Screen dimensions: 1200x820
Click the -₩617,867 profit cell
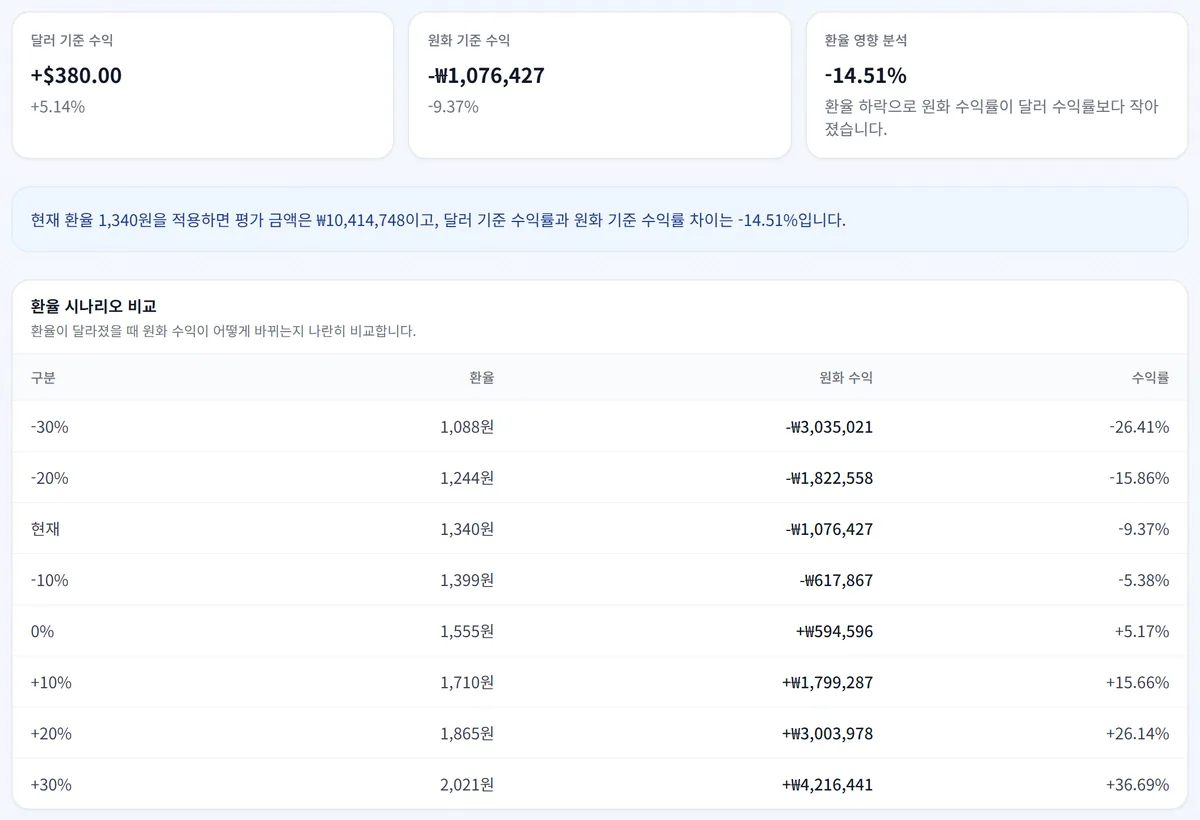(836, 580)
